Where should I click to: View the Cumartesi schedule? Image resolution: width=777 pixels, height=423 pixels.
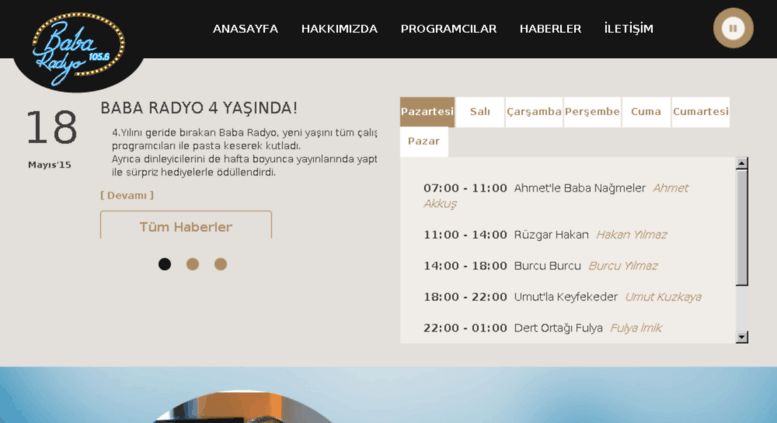click(701, 112)
